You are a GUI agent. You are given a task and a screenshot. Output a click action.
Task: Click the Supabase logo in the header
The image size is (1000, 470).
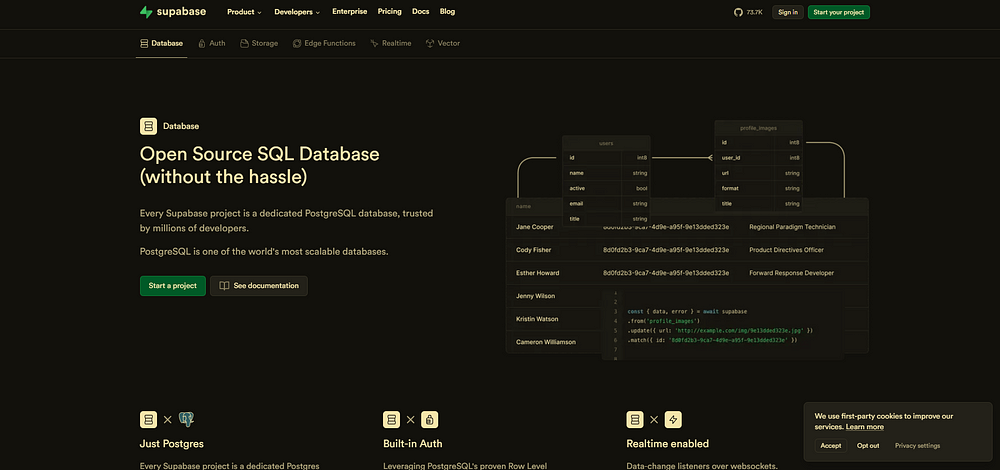pos(174,12)
